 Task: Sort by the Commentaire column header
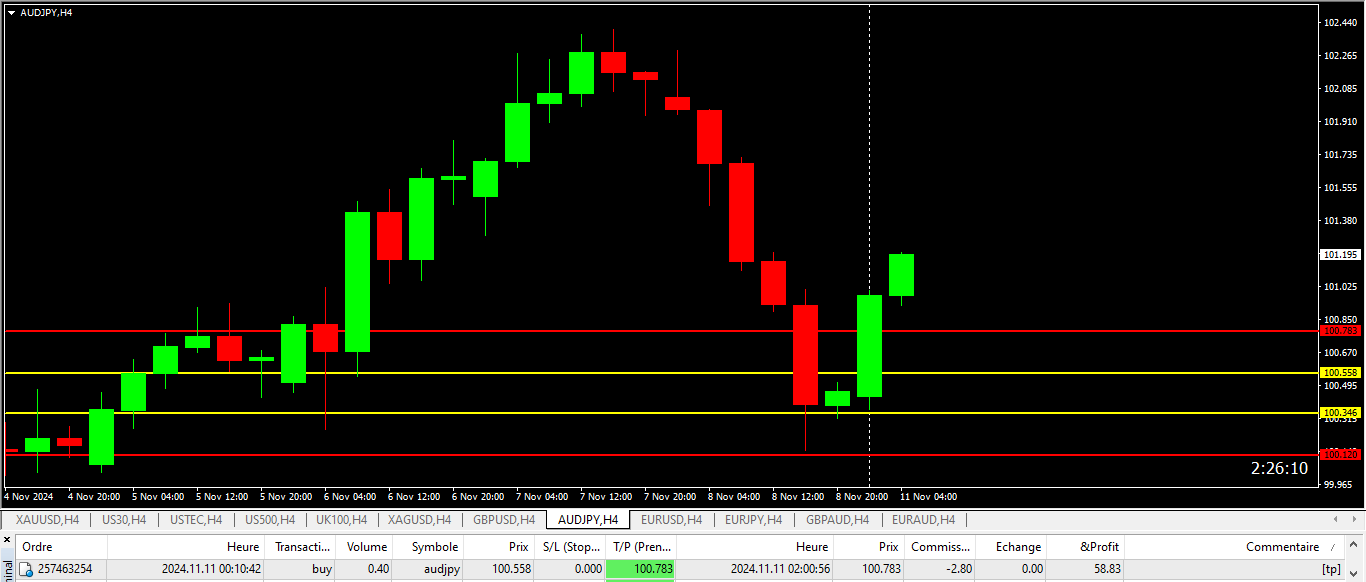(1233, 547)
